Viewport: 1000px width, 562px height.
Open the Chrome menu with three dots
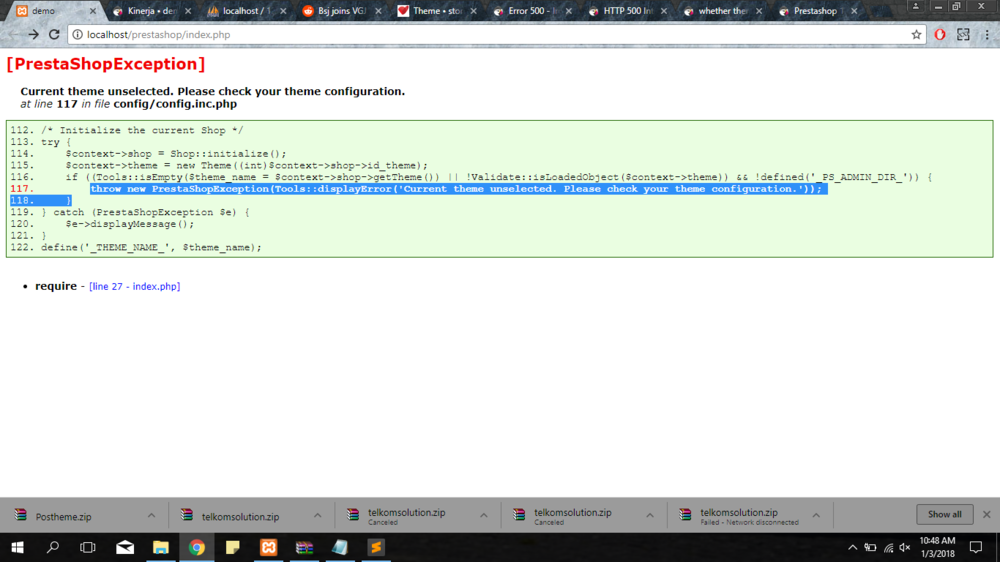pyautogui.click(x=987, y=34)
